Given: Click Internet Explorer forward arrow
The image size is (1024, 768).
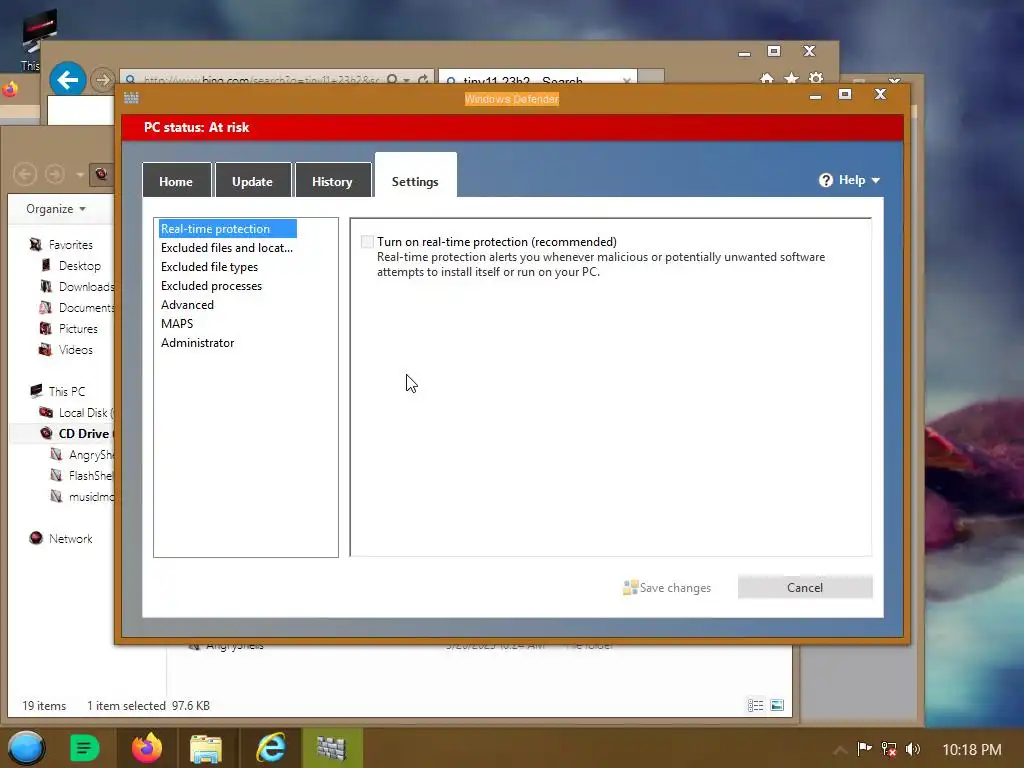Looking at the screenshot, I should coord(102,80).
